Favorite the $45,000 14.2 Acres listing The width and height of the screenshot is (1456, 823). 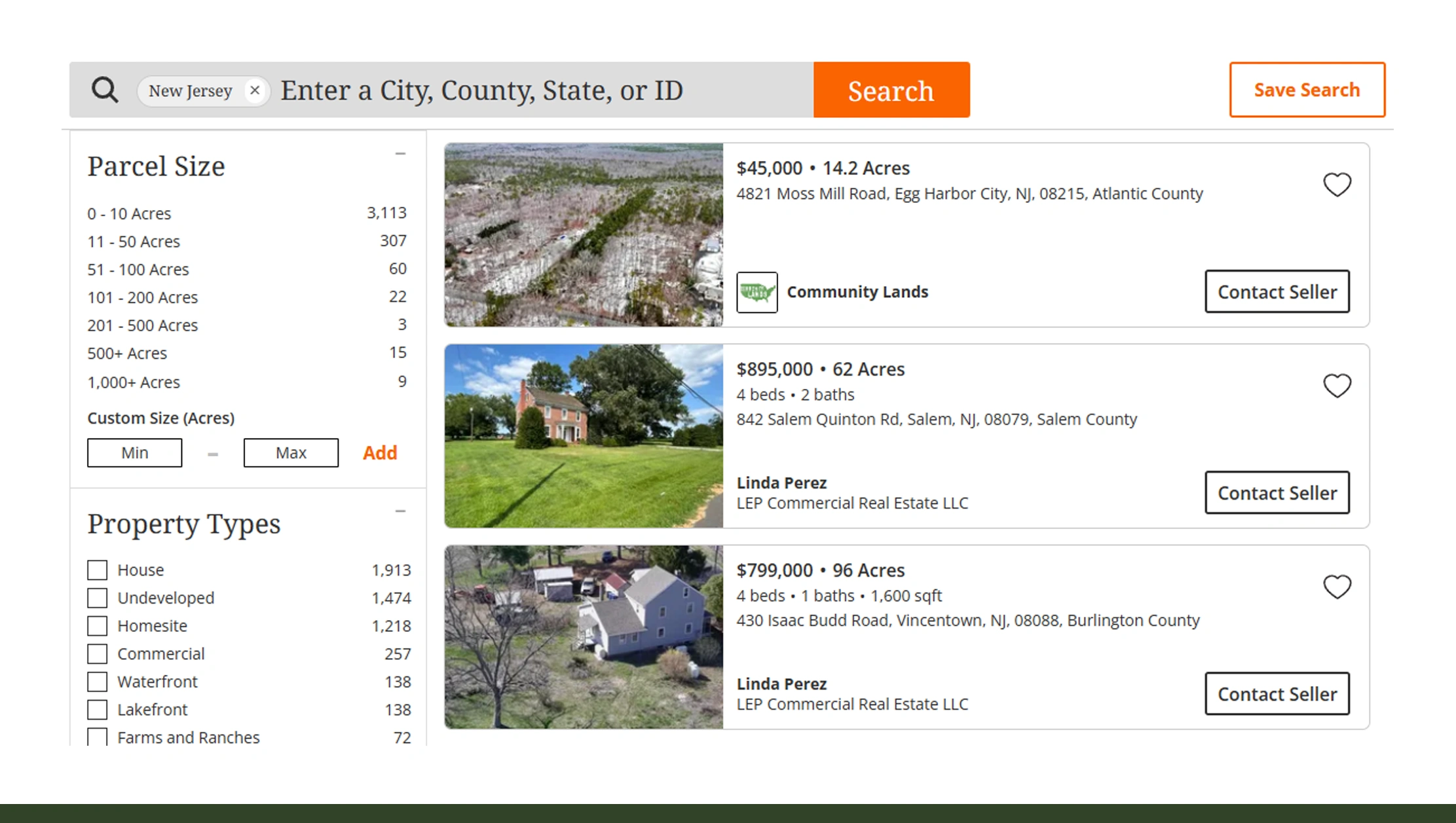(1337, 185)
